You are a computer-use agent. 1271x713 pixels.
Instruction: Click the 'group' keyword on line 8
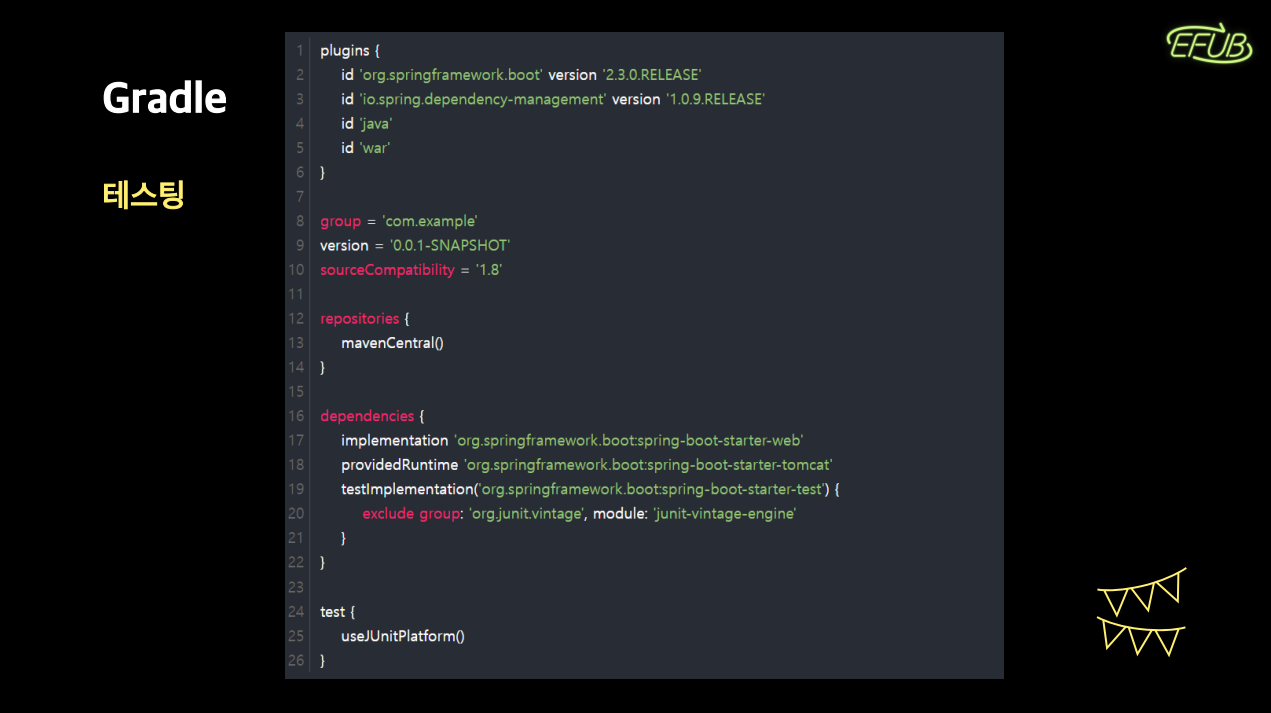click(x=340, y=221)
